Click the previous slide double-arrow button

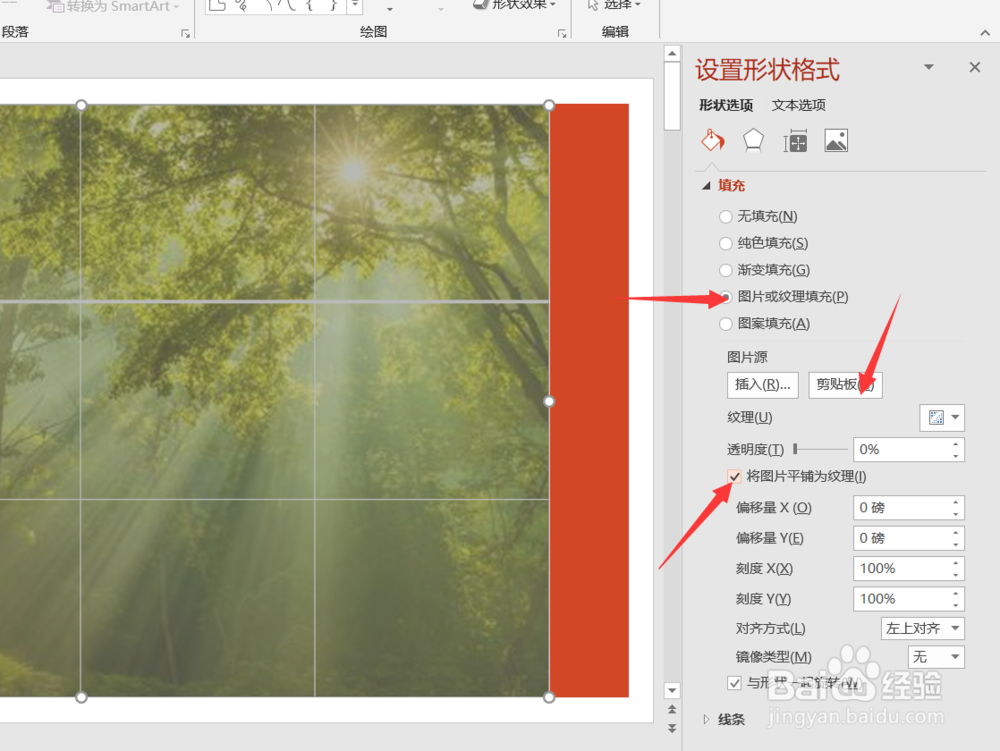coord(672,710)
